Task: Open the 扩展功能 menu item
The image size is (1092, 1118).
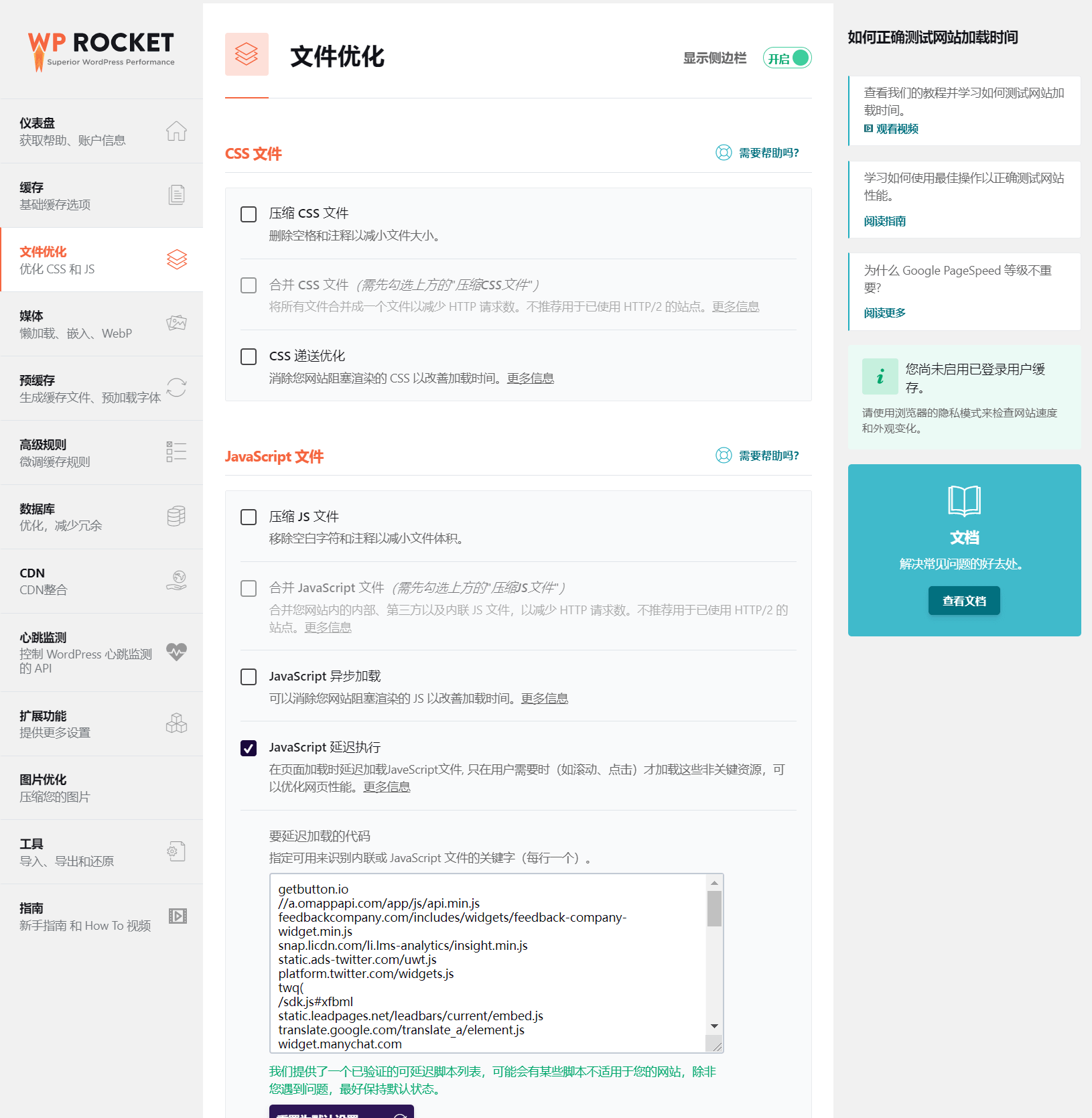Action: click(101, 724)
